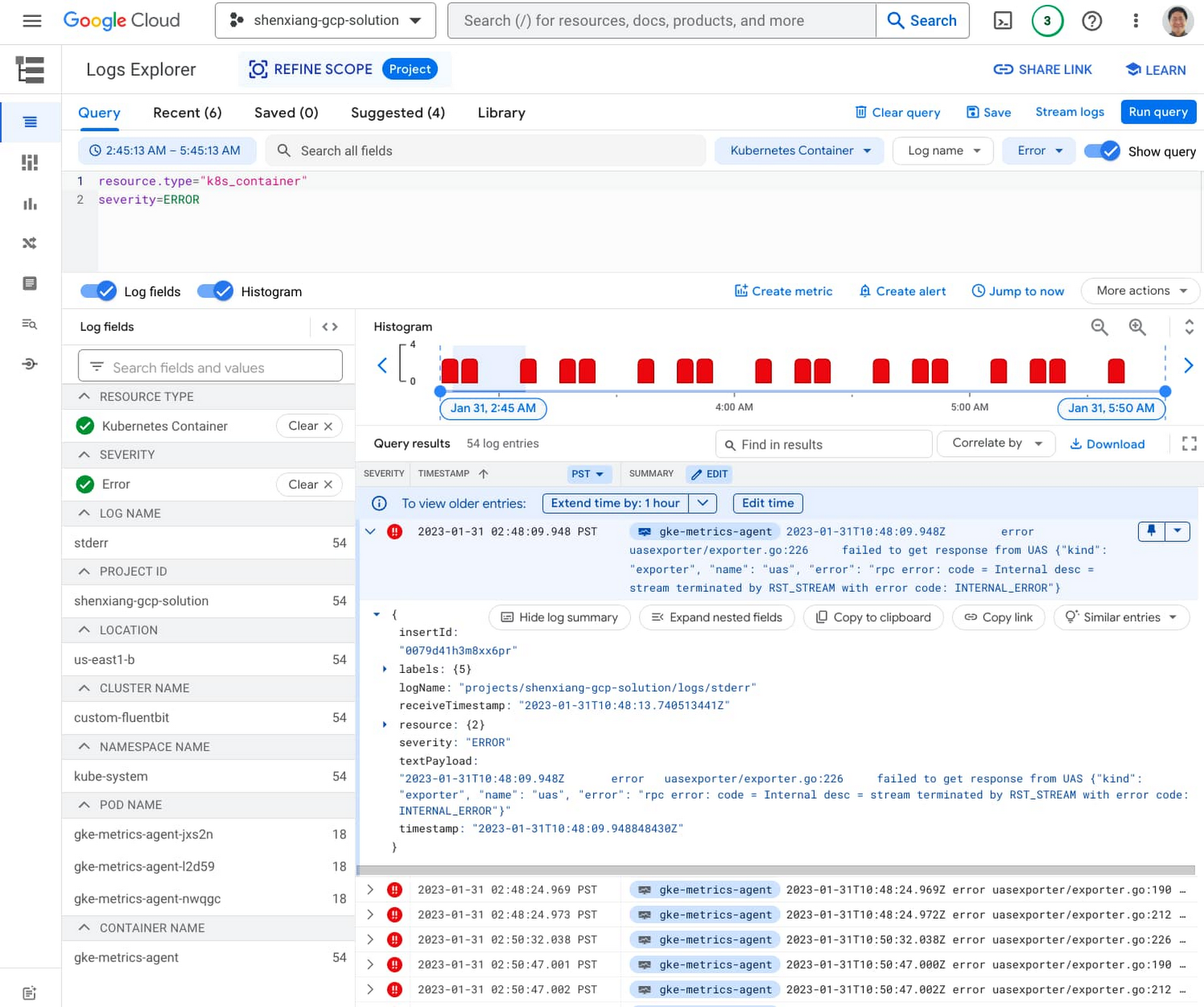Select Logs Explorer icon in left sidebar
Viewport: 1204px width, 1007px height.
31,122
